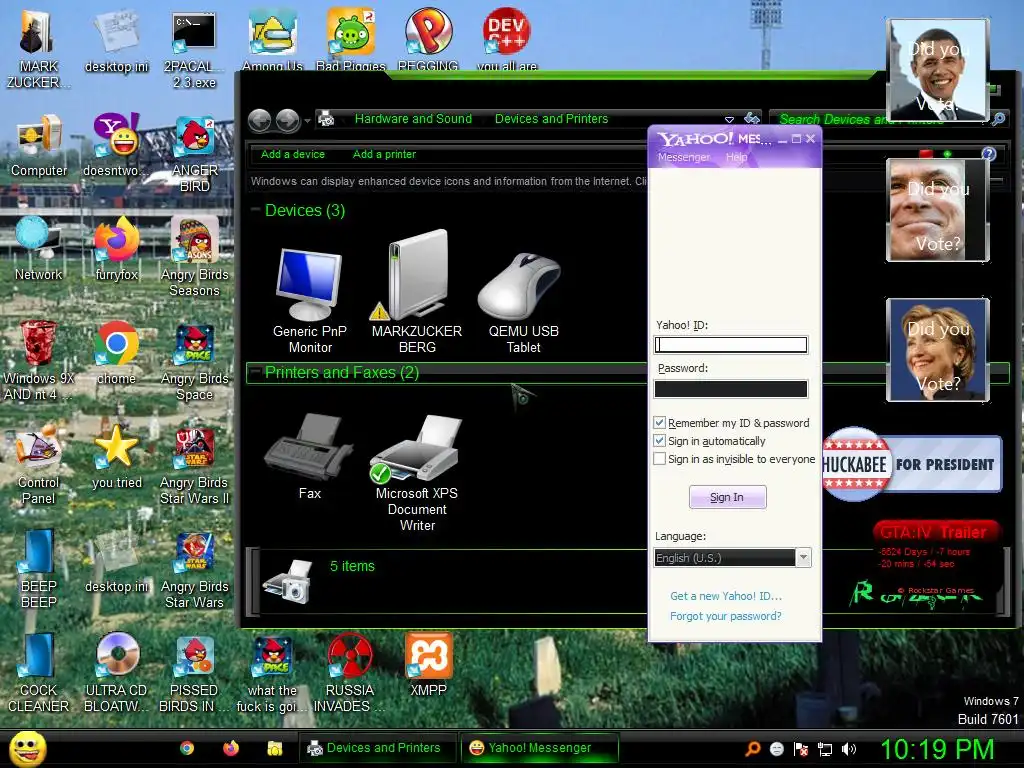Viewport: 1024px width, 768px height.
Task: Open recent pages dropdown beside Forward button
Action: tap(307, 121)
